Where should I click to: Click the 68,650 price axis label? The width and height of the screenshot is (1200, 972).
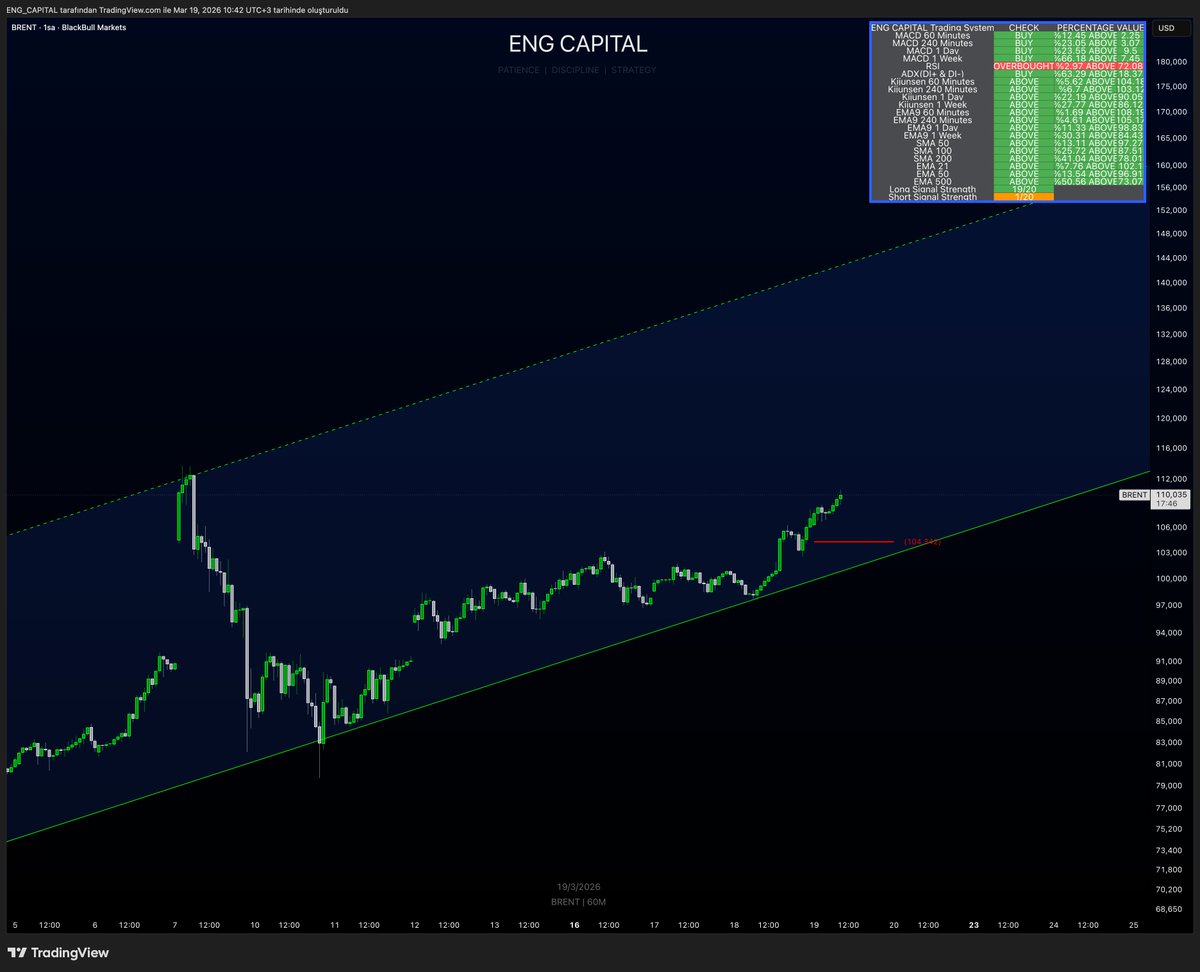point(1170,909)
